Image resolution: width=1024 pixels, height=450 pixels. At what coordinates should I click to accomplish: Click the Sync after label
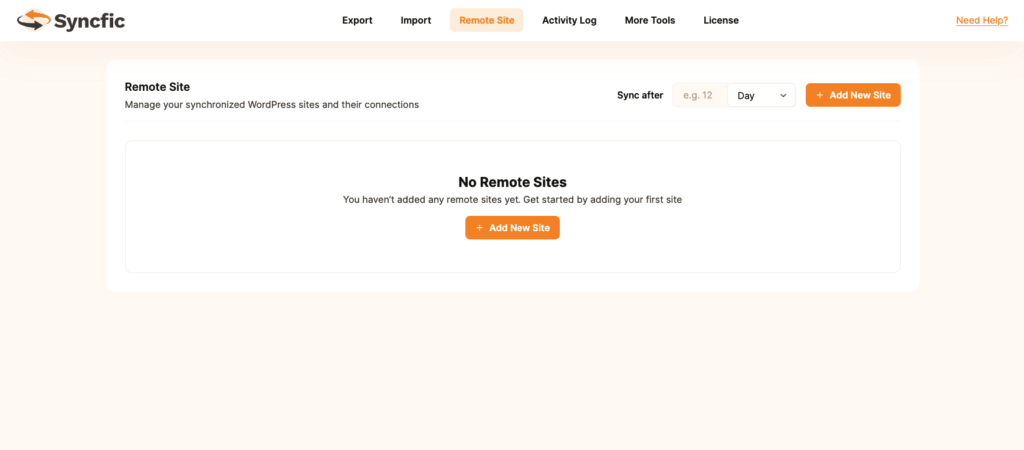tap(640, 95)
